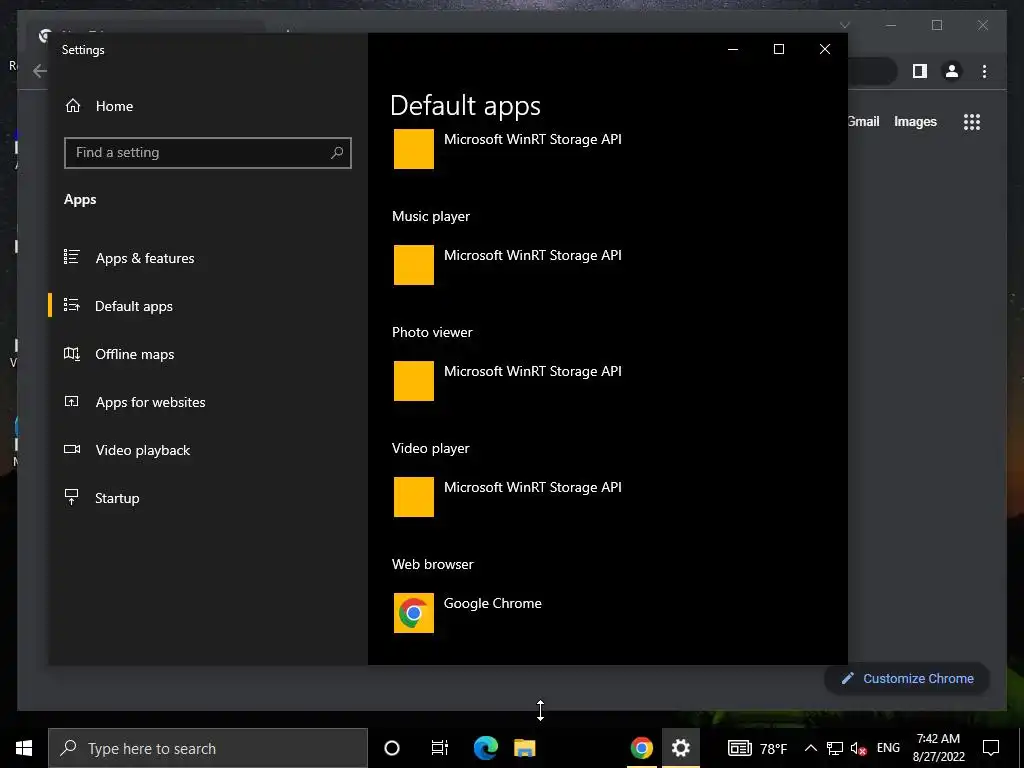Close the Settings window

click(825, 49)
